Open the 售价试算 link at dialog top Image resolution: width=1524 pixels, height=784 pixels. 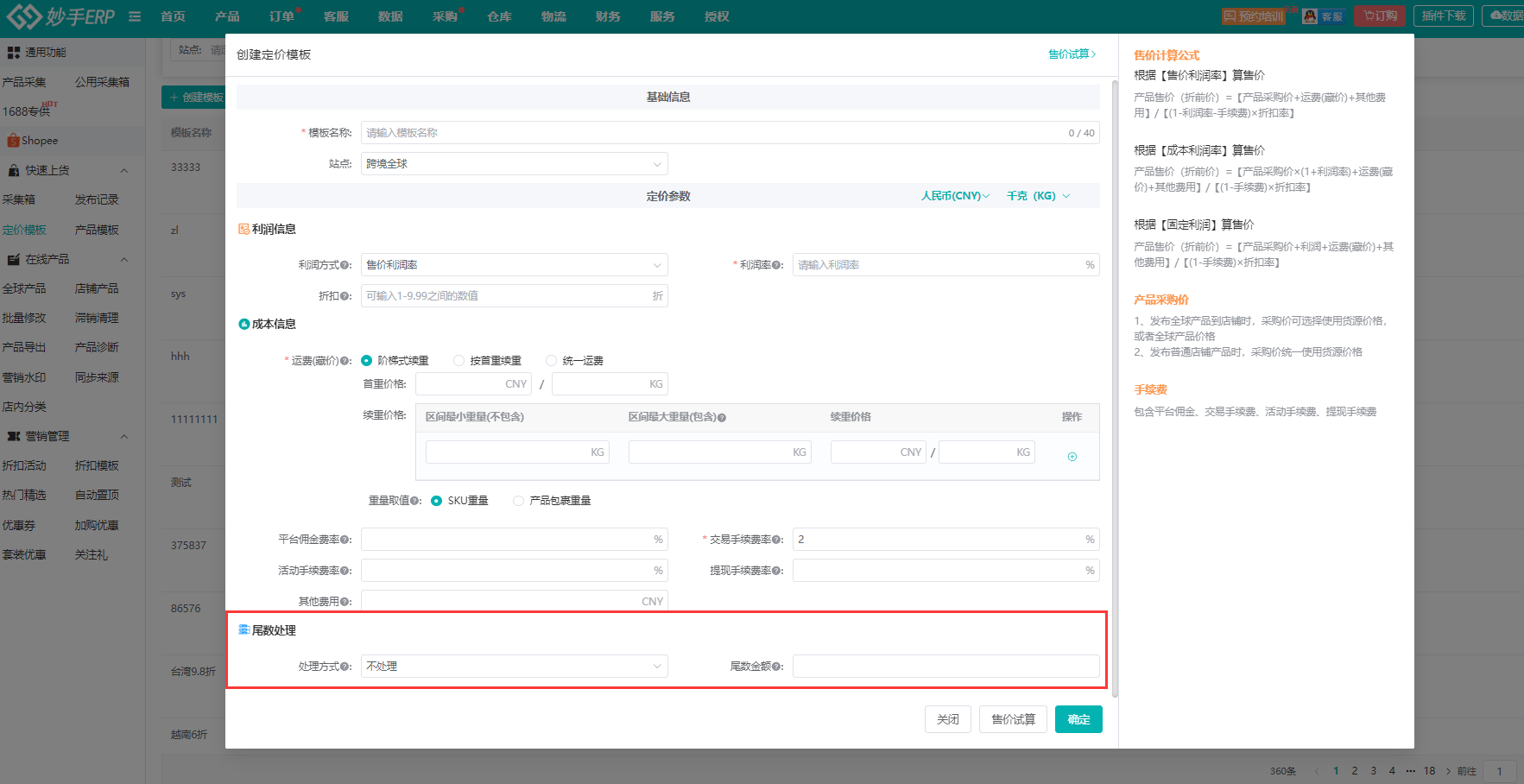click(1072, 54)
